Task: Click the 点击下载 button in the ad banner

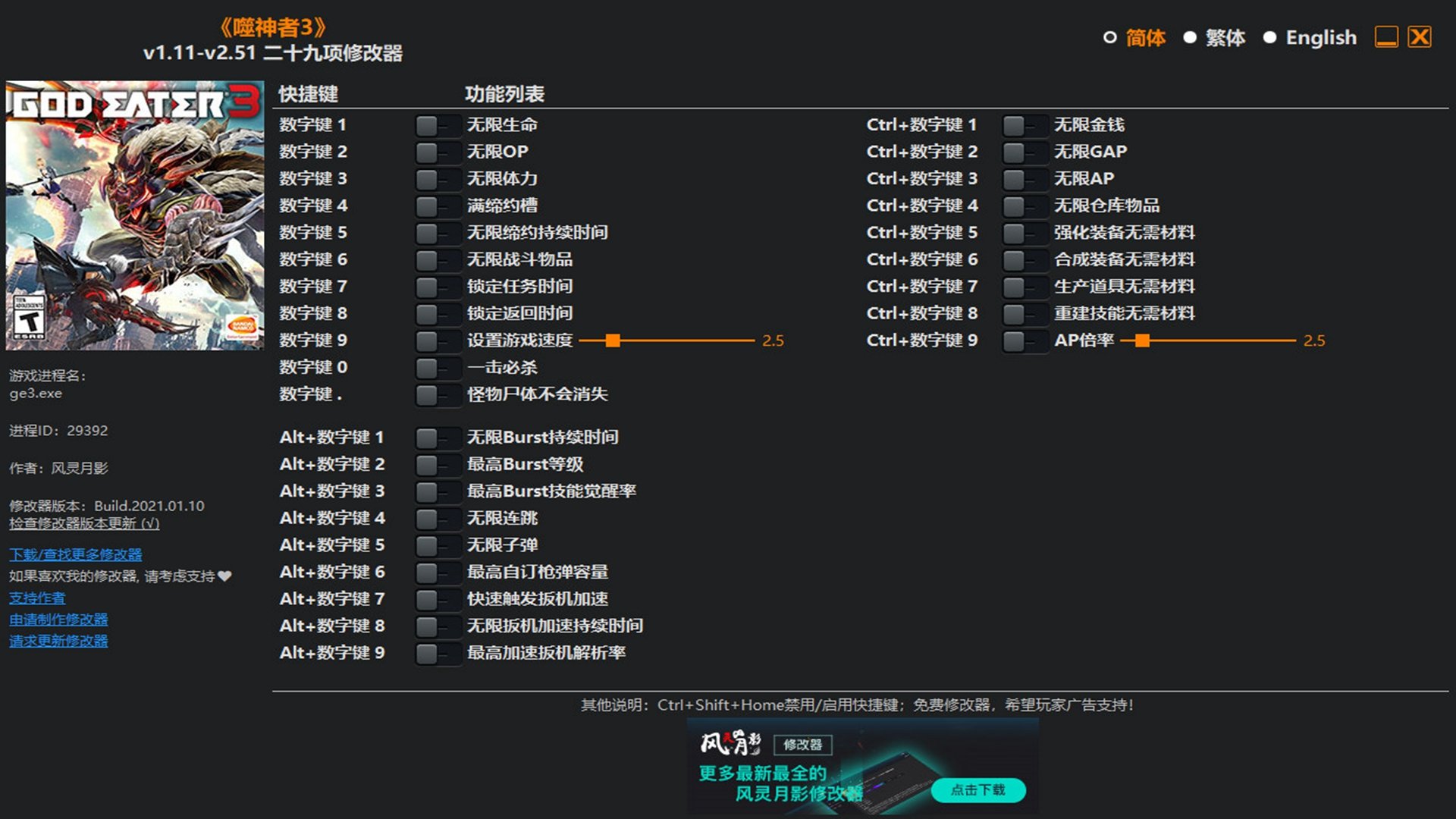Action: (x=977, y=790)
